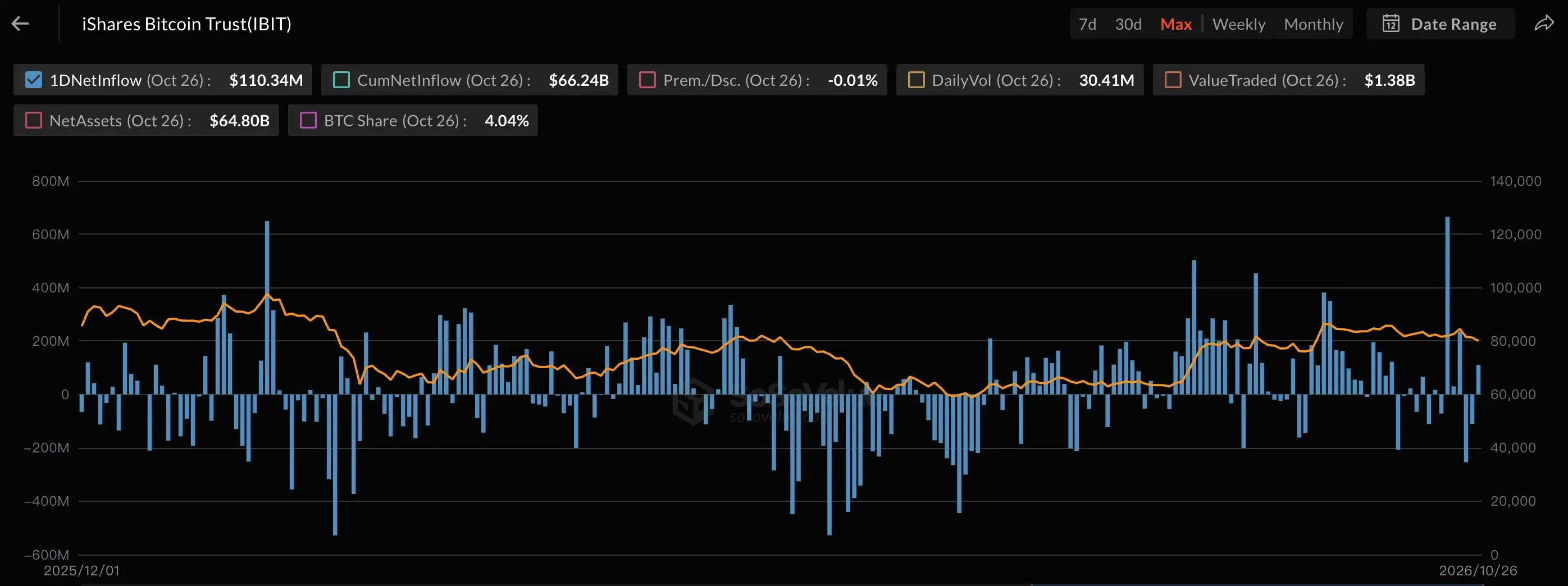The width and height of the screenshot is (1568, 586).
Task: Click the iShares Bitcoin Trust(IBIT) title
Action: click(187, 24)
